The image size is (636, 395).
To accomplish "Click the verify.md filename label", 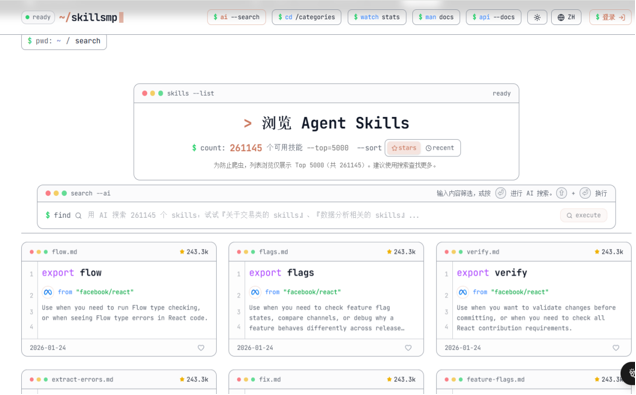I will click(483, 252).
